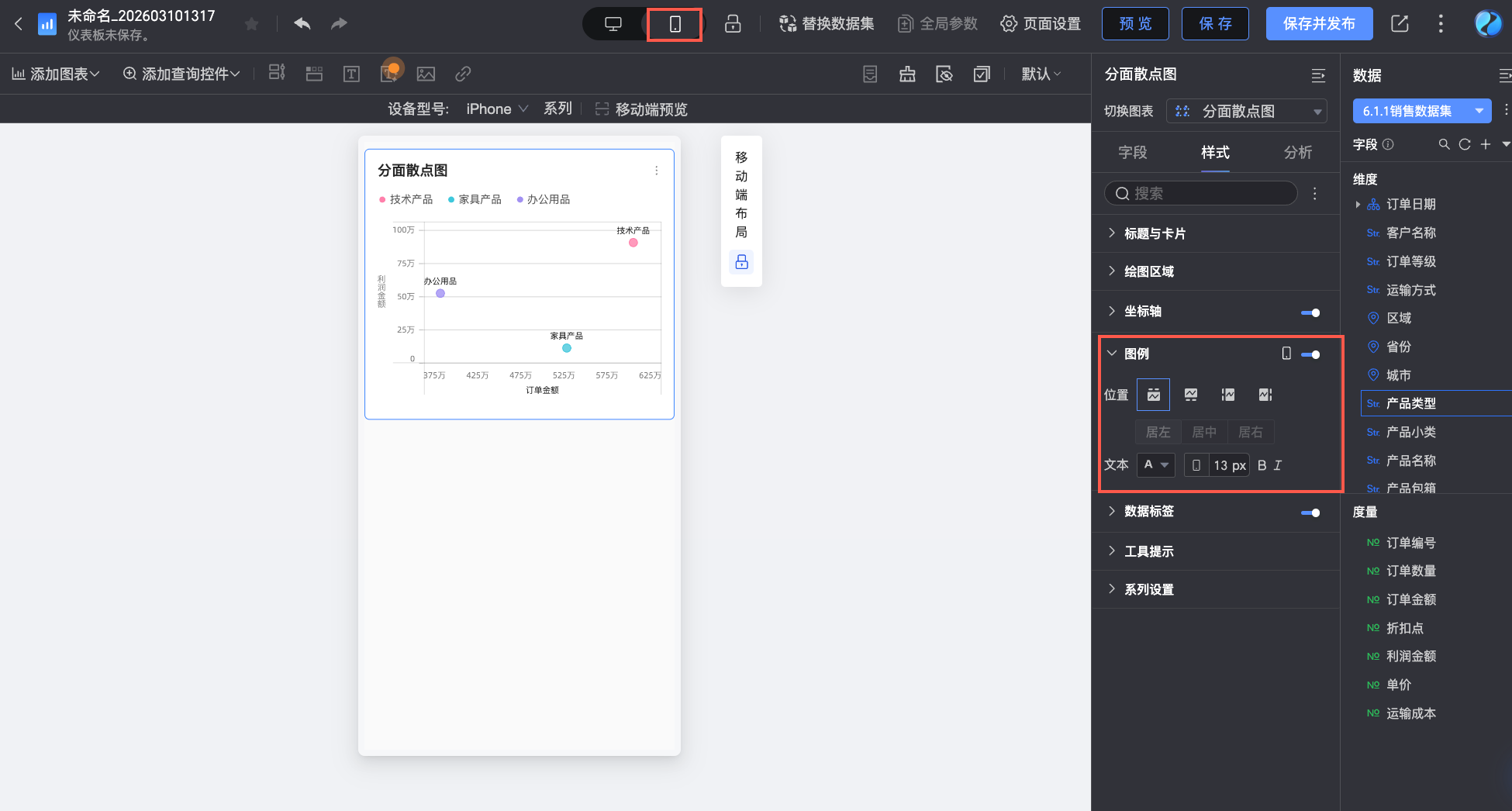
Task: Click the mobile layout lock icon
Action: click(741, 262)
